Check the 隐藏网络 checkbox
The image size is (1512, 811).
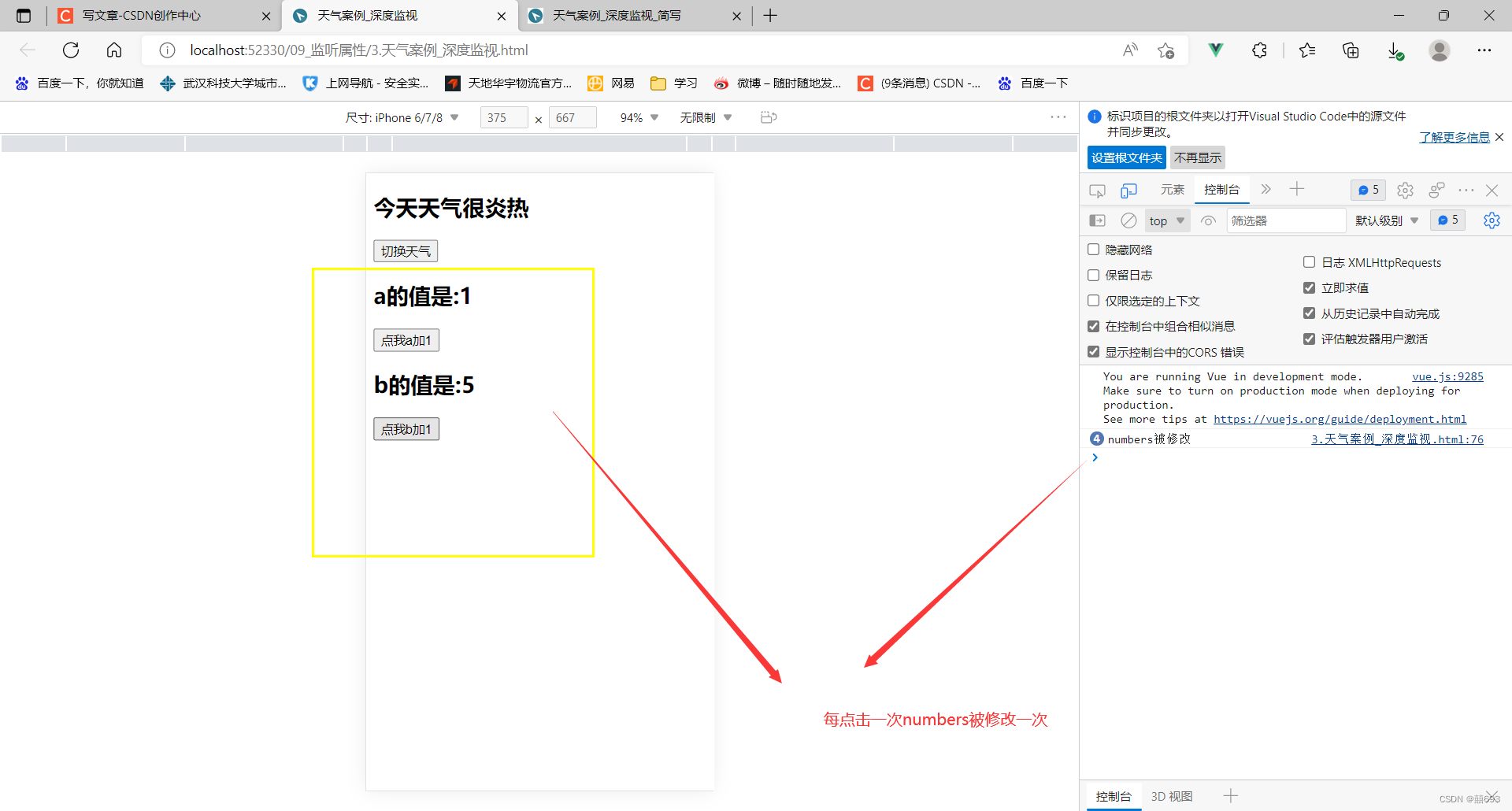1093,249
